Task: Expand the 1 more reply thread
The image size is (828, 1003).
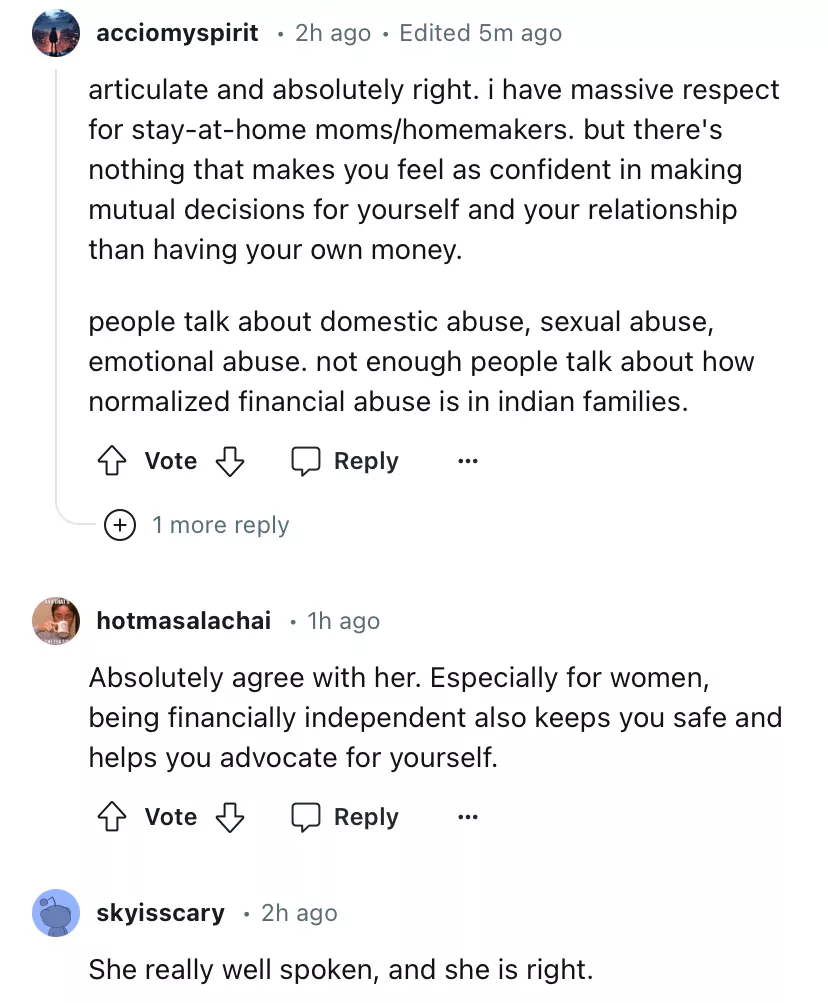Action: click(x=220, y=525)
